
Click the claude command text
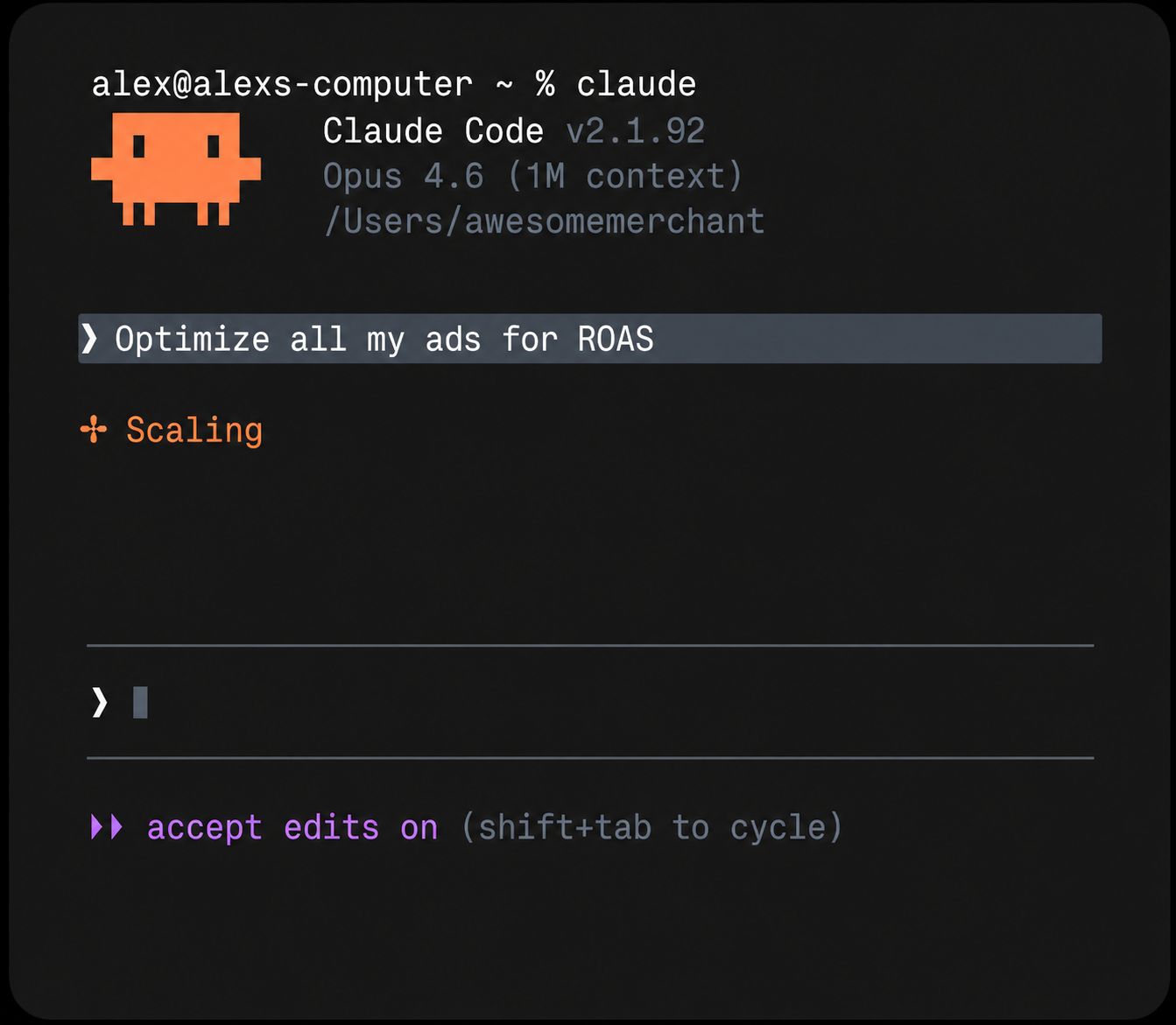click(637, 84)
